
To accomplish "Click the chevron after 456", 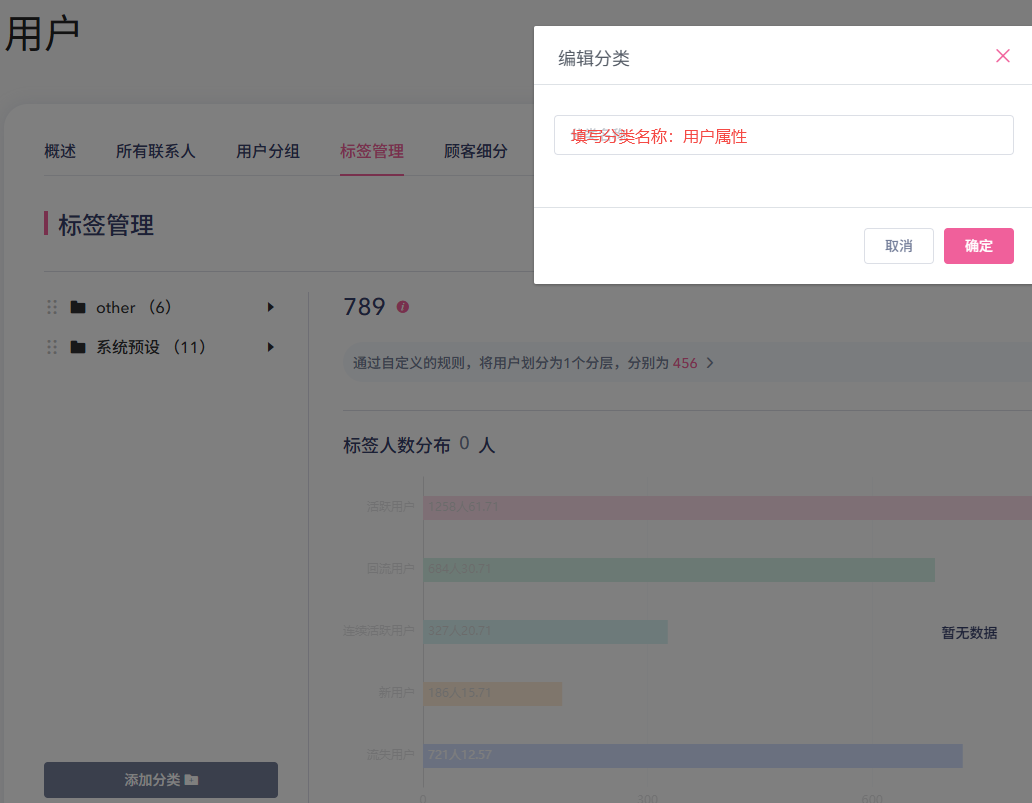I will [x=710, y=363].
